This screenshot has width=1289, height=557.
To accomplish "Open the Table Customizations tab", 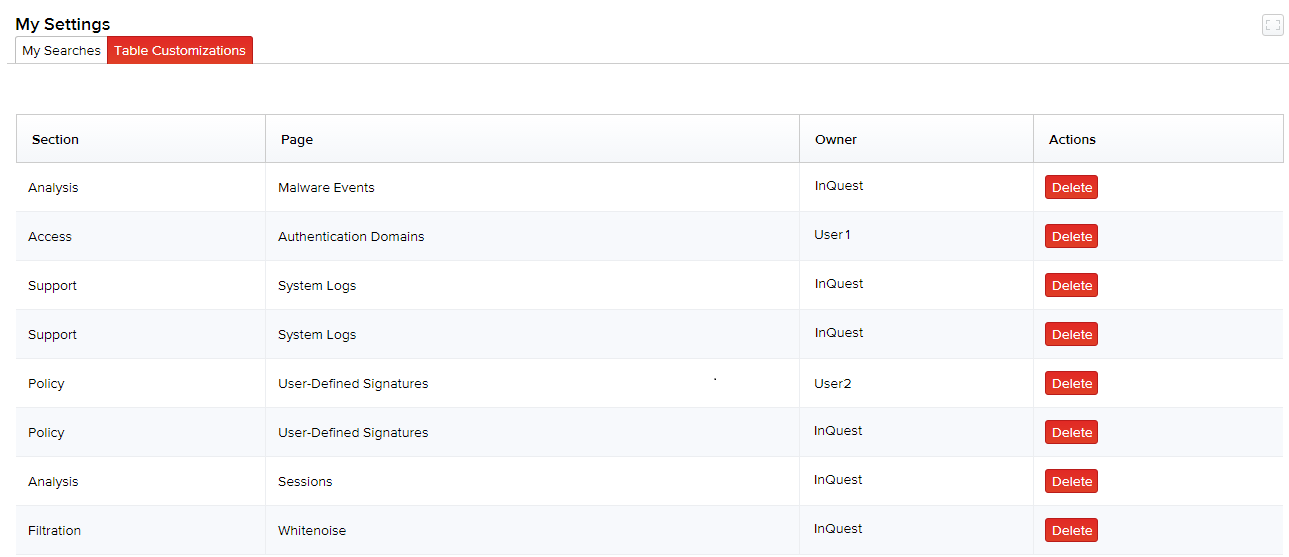I will [180, 50].
